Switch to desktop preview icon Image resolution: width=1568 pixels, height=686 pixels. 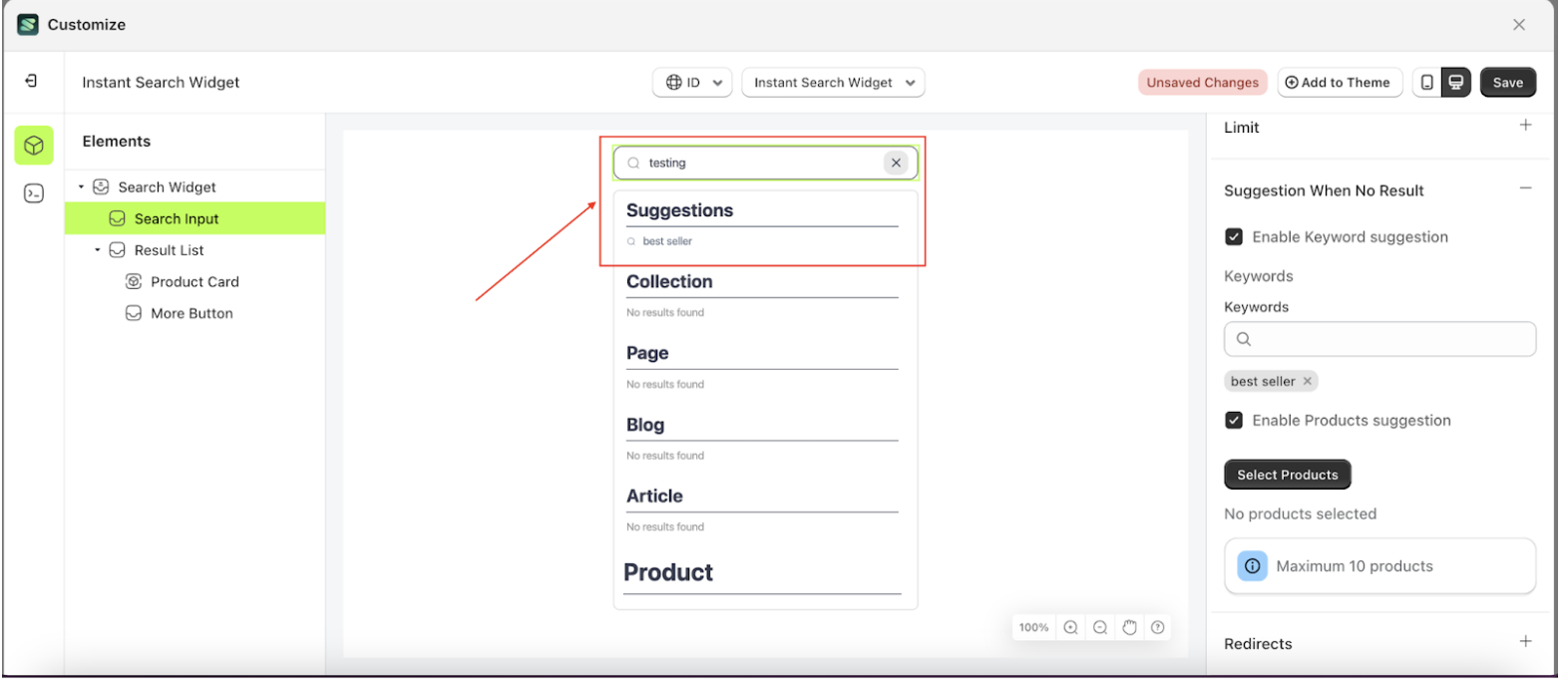tap(1456, 83)
